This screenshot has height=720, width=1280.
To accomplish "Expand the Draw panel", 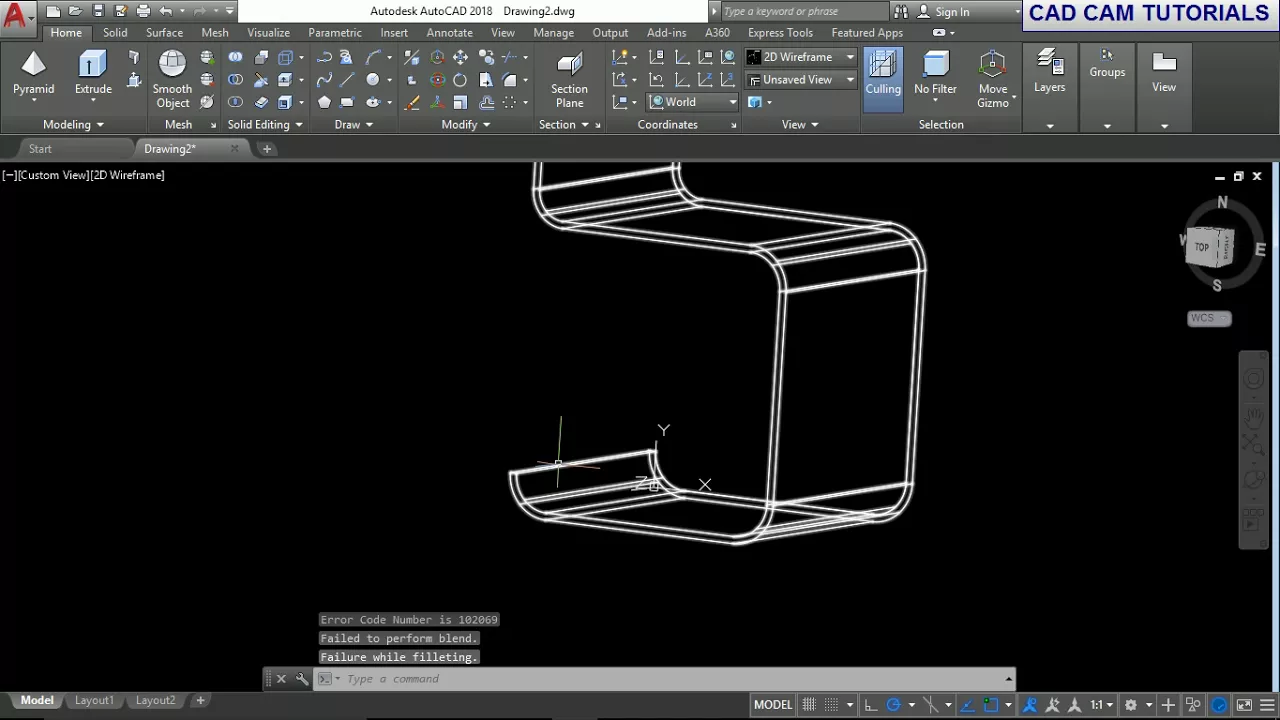I will pos(353,125).
